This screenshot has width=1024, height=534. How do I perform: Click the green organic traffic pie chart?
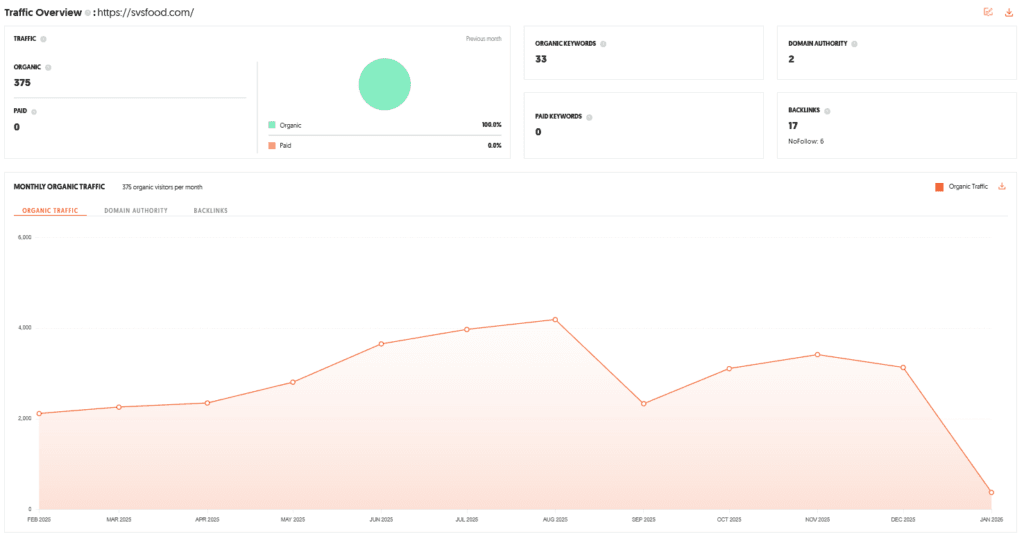[385, 84]
